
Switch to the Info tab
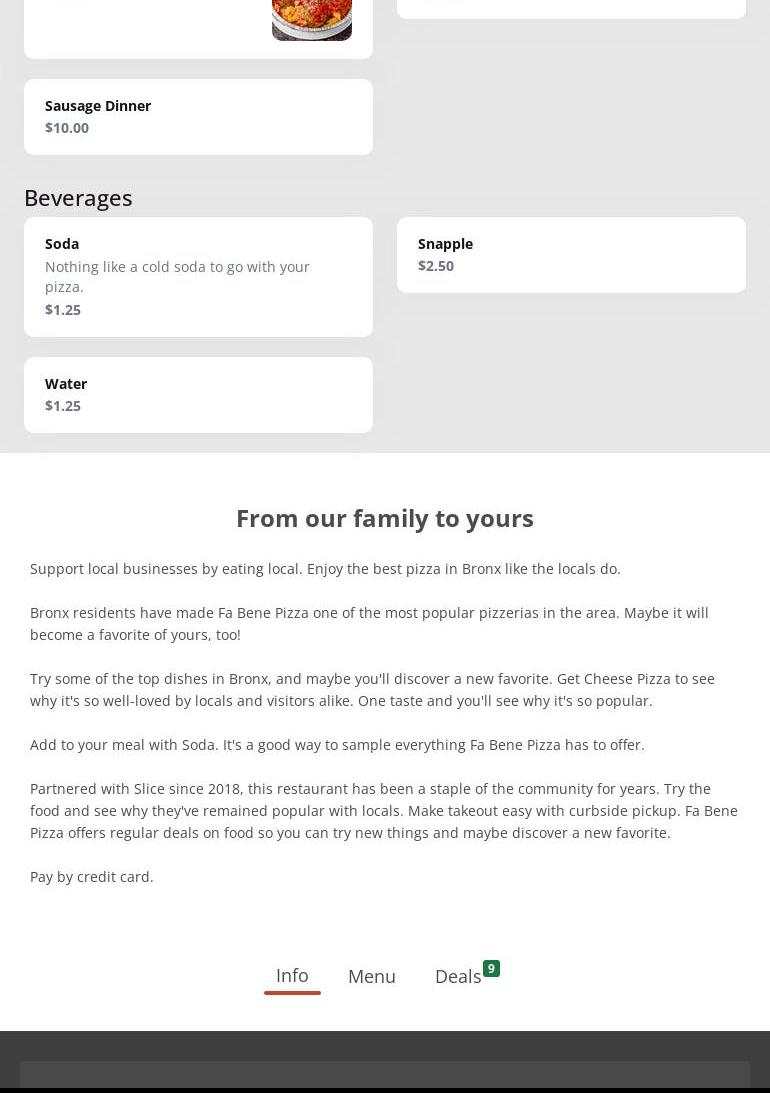coord(292,976)
